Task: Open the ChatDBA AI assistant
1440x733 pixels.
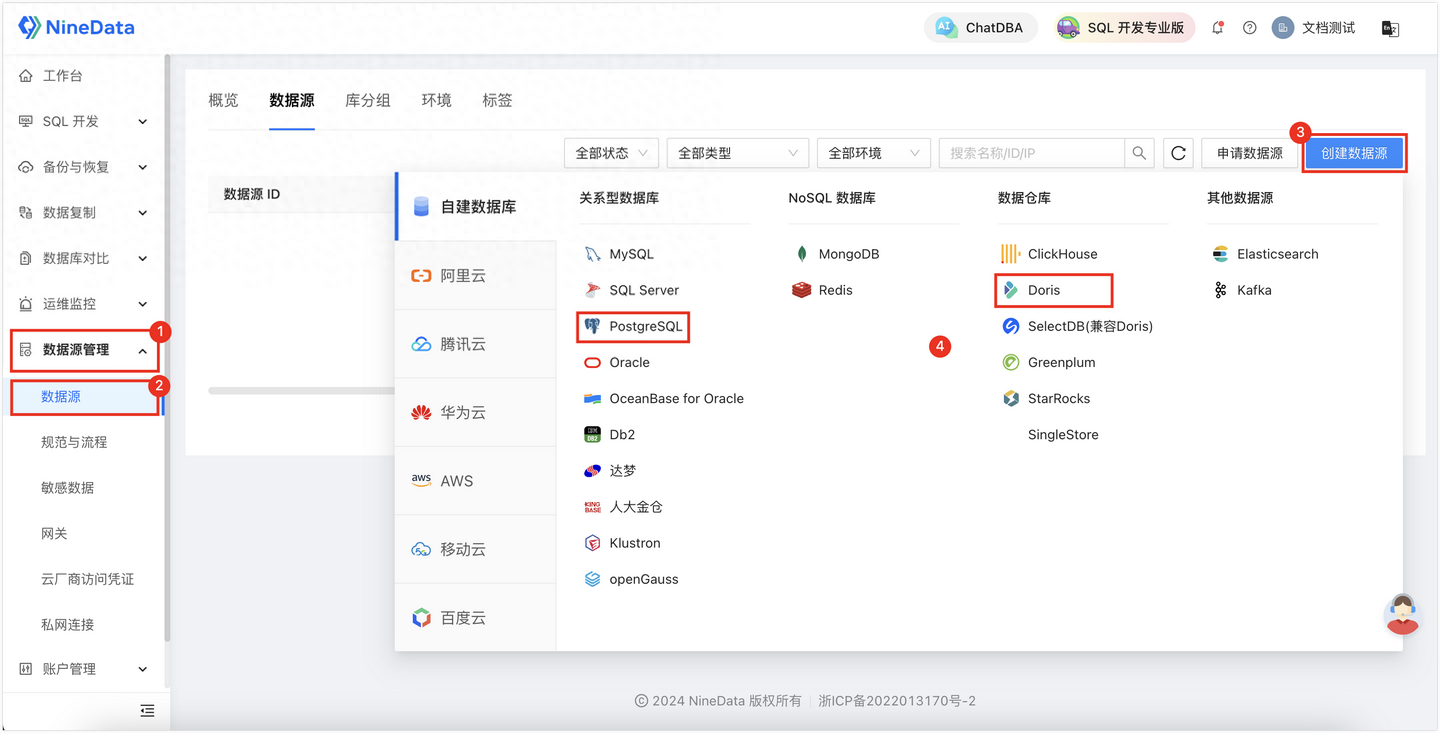Action: point(980,27)
